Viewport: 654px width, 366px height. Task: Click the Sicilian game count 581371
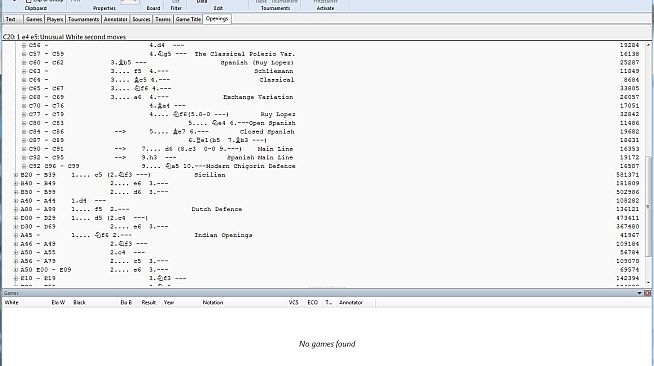(x=628, y=175)
